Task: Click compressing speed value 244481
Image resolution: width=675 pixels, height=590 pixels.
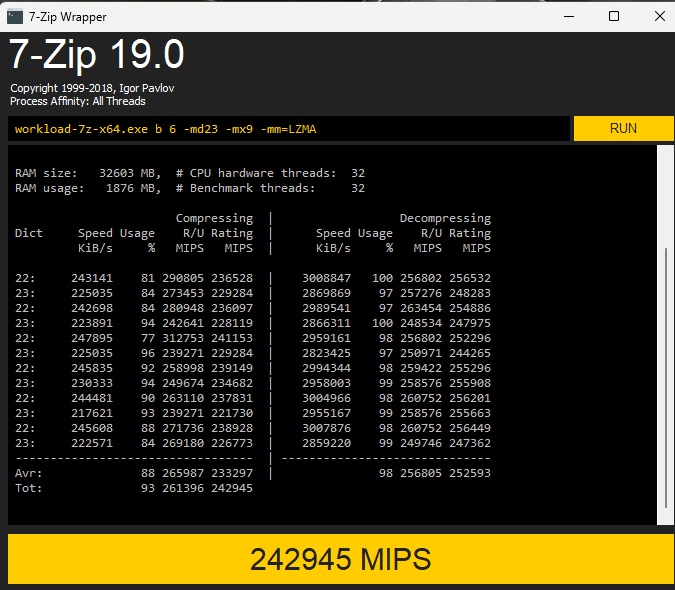Action: coord(92,398)
